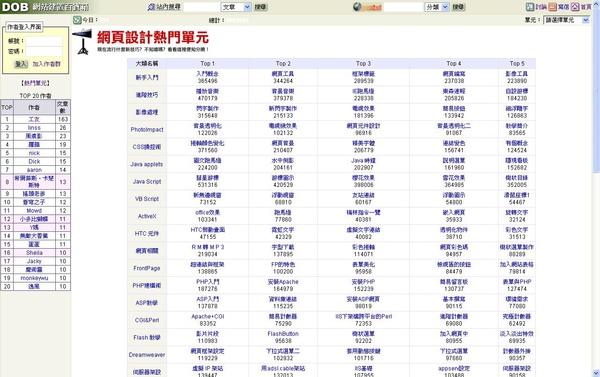Open the Apache+CGI article link
The height and width of the screenshot is (377, 600).
coord(207,317)
